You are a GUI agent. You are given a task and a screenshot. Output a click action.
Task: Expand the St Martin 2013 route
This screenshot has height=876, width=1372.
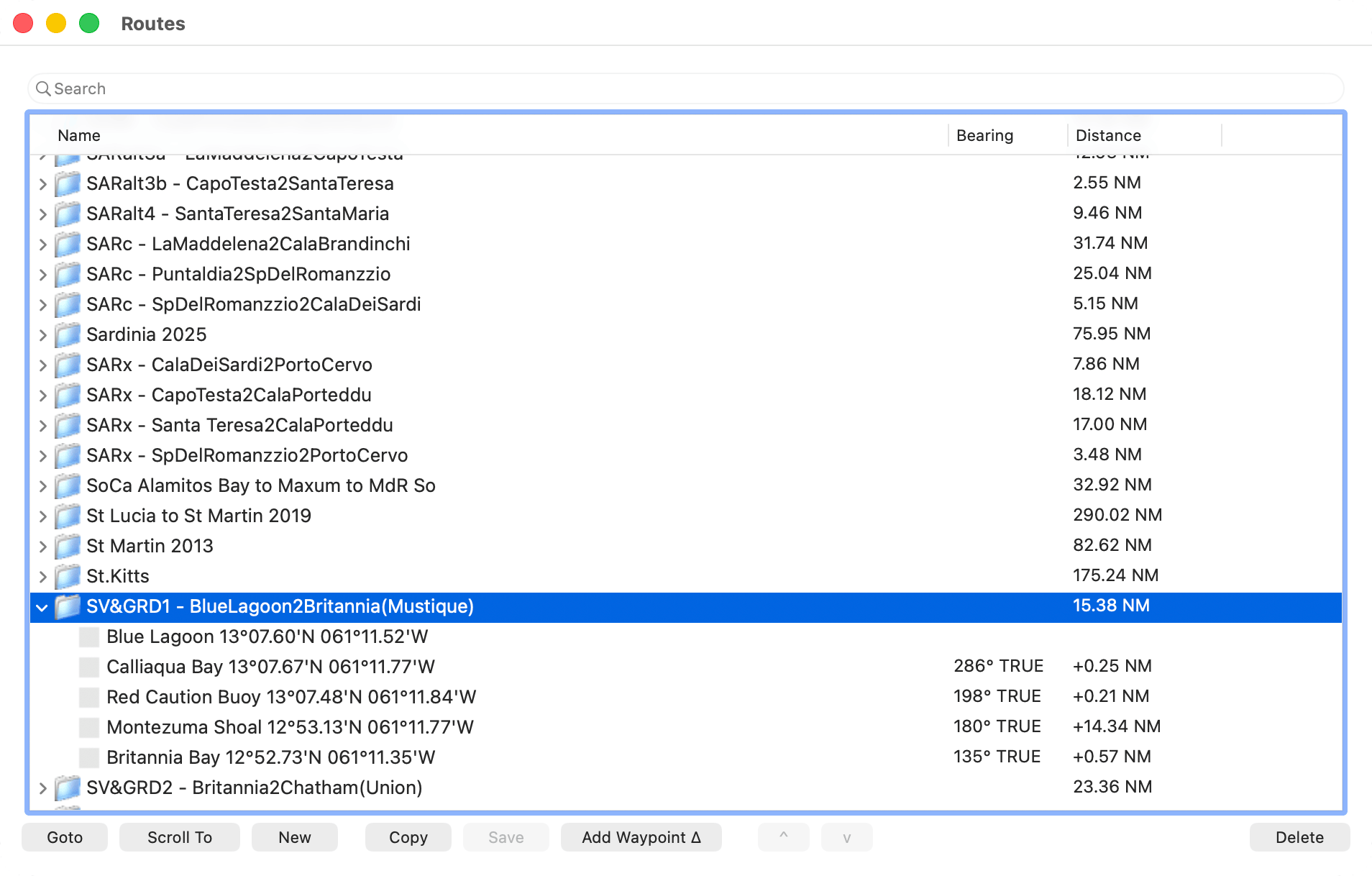[42, 547]
